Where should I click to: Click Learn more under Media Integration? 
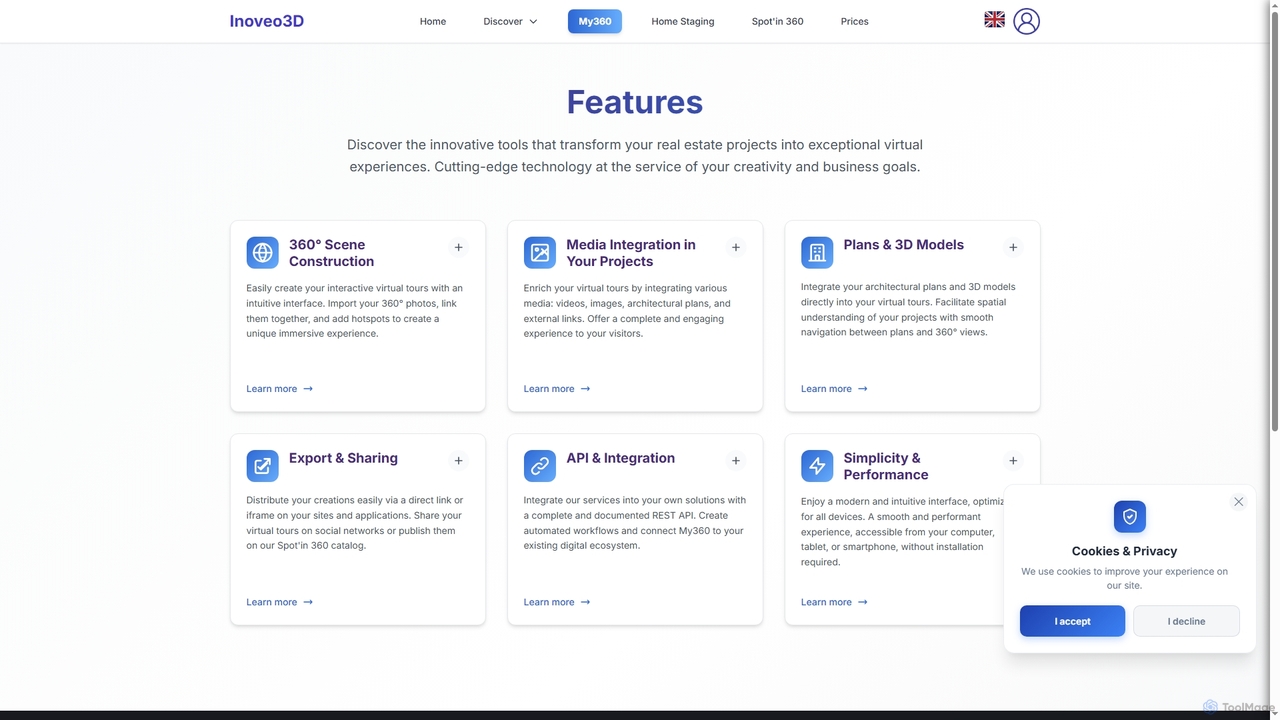(x=557, y=389)
